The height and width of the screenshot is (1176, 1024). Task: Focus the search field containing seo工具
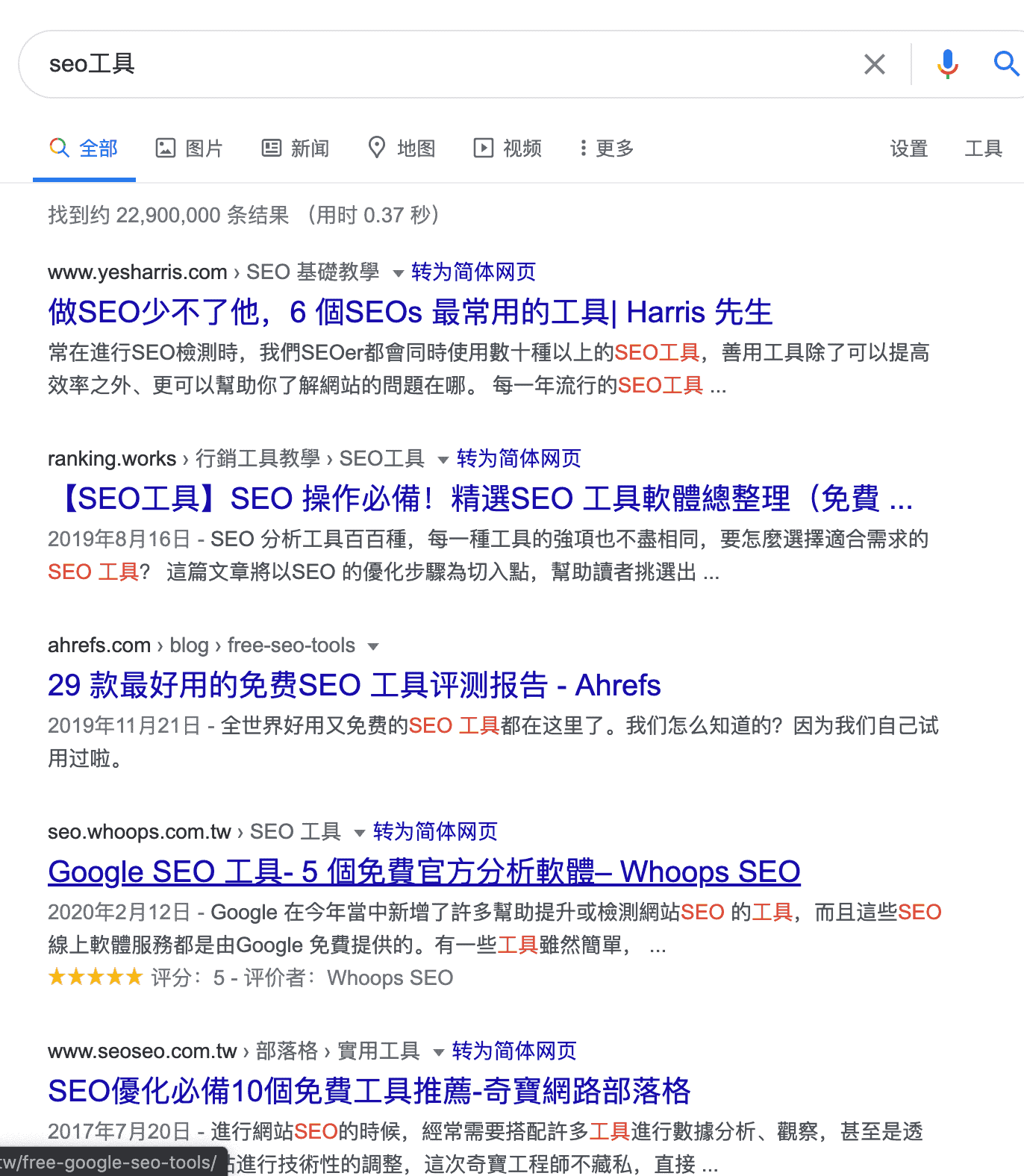[x=448, y=64]
